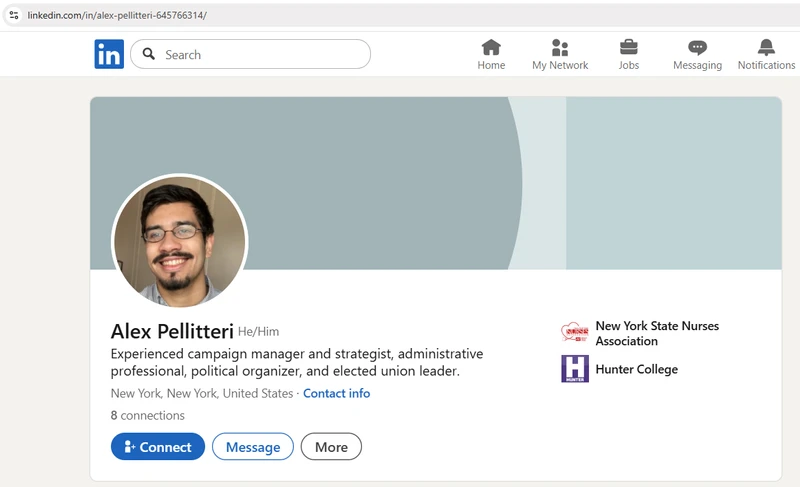This screenshot has height=487, width=800.
Task: Go to Home via house icon
Action: [491, 47]
